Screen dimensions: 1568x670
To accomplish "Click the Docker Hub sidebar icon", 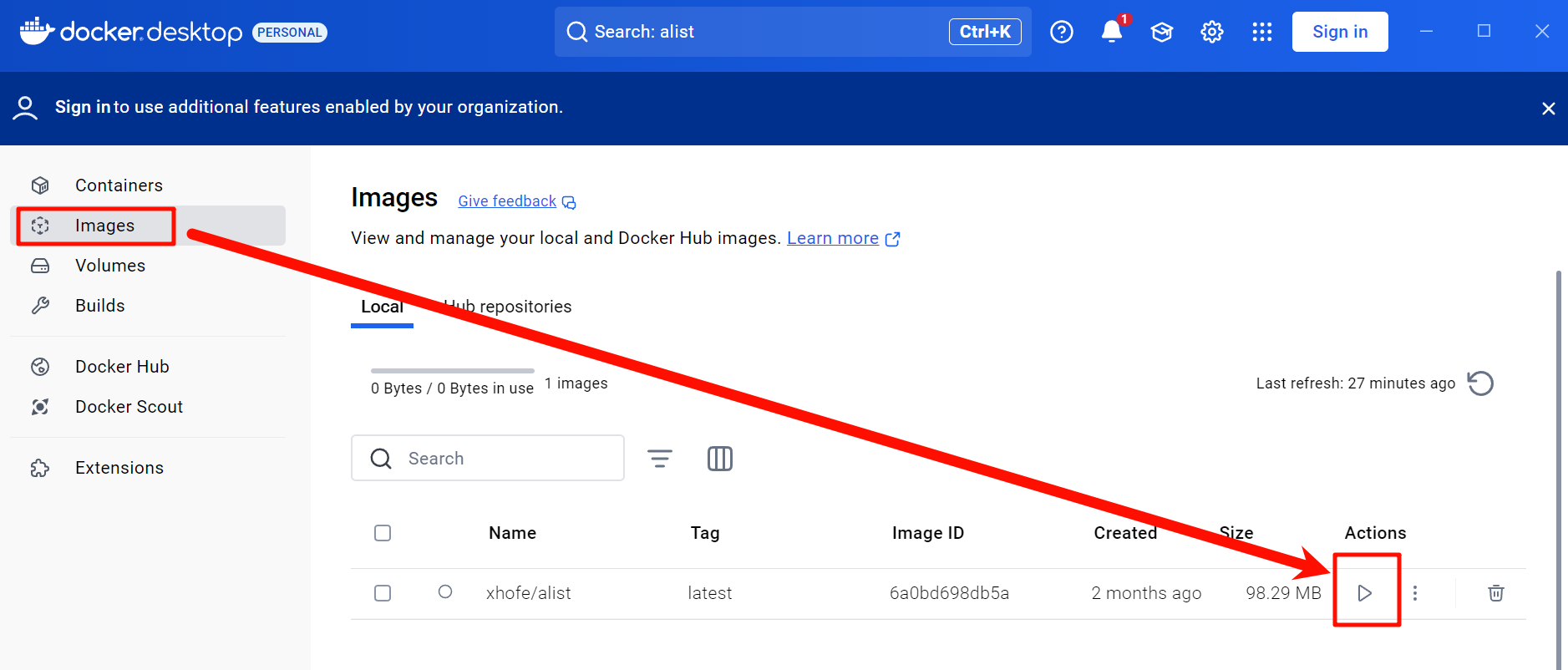I will [40, 367].
